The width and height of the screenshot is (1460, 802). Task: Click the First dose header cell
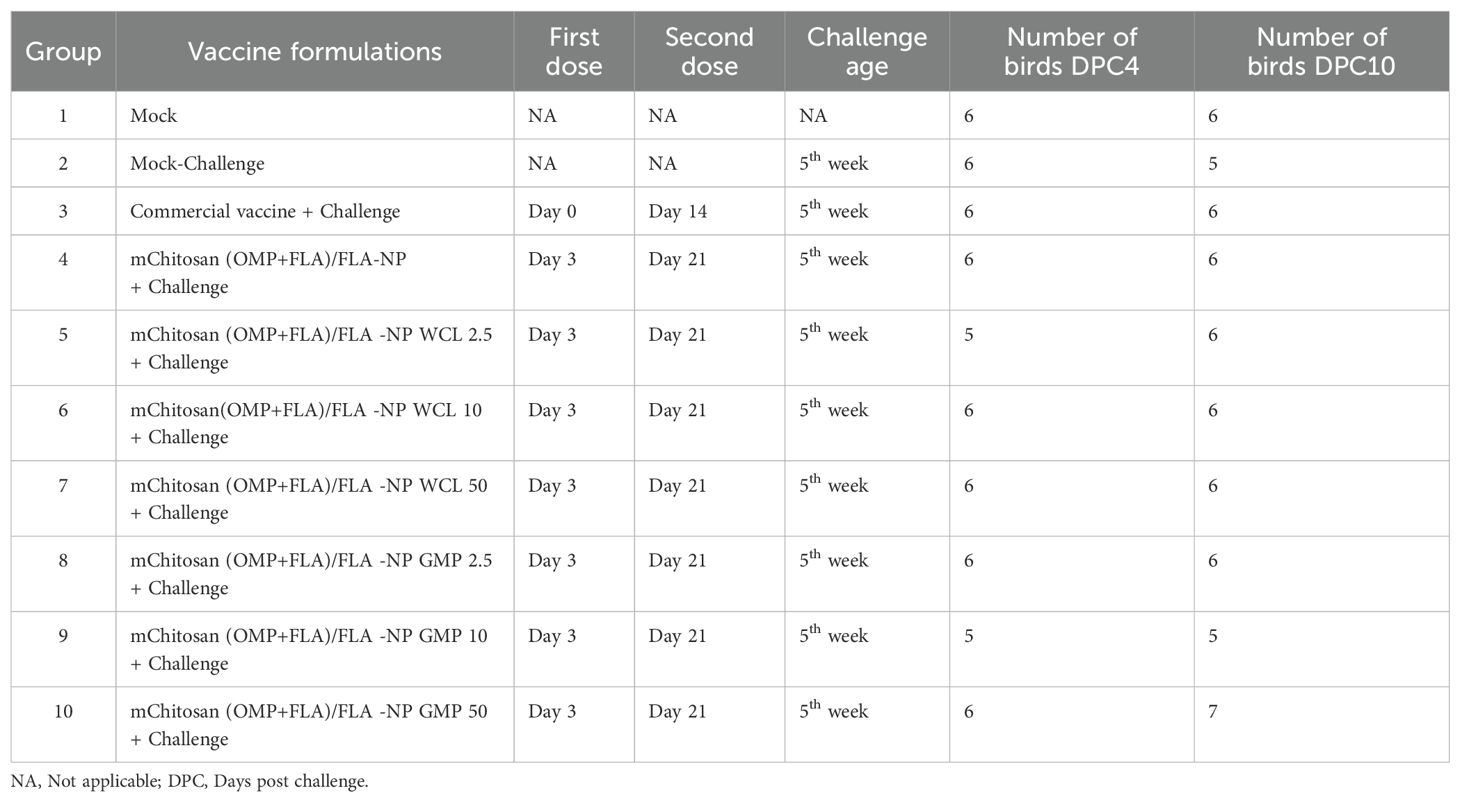tap(574, 52)
